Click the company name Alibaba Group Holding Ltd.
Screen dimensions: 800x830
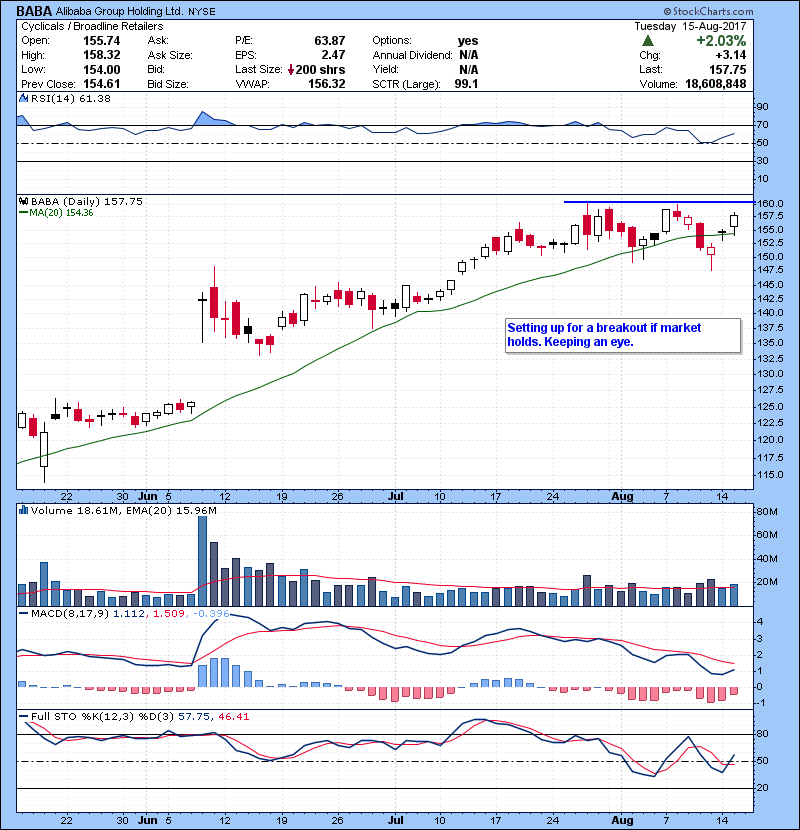coord(119,11)
